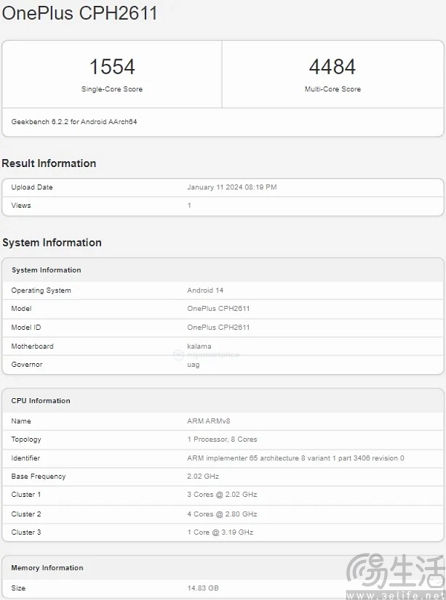Select the 1 Processor, 8 Cores value
Image resolution: width=446 pixels, height=600 pixels.
click(x=222, y=439)
